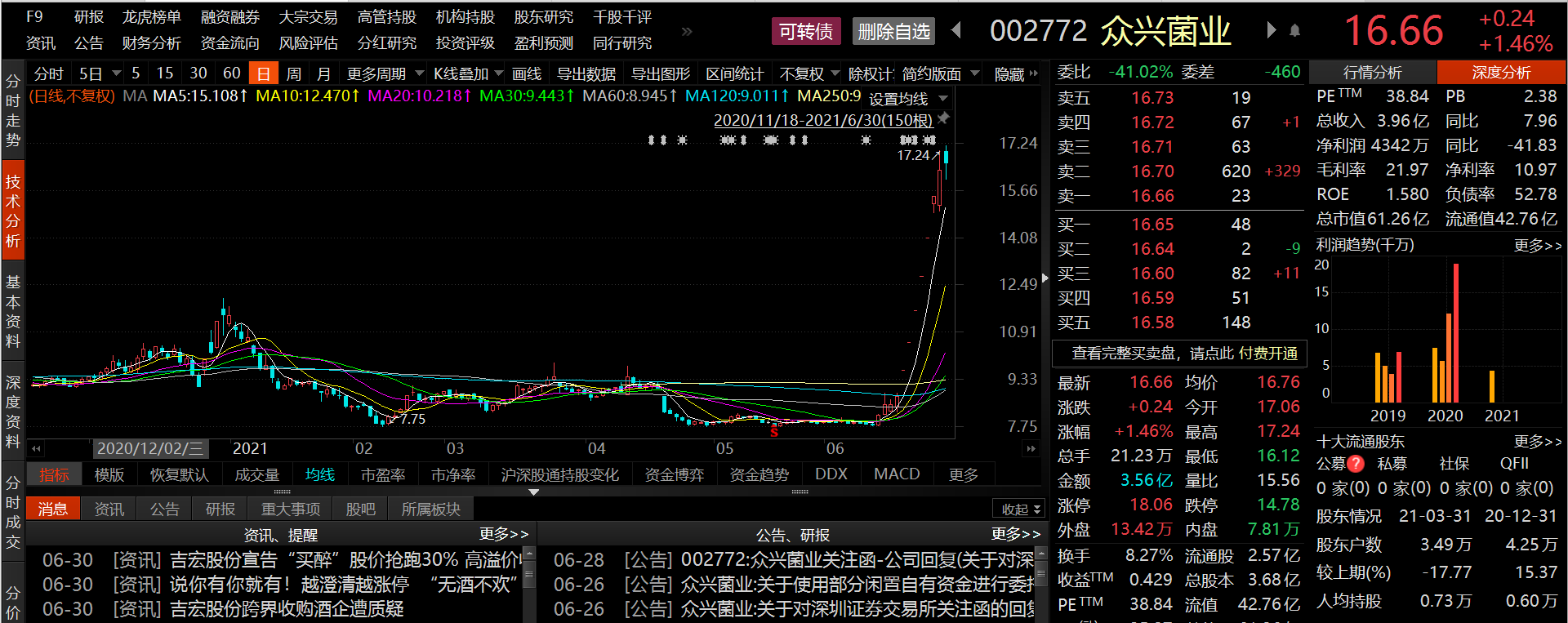Pin the date range label with the pin icon
This screenshot has width=1568, height=623.
click(x=944, y=119)
